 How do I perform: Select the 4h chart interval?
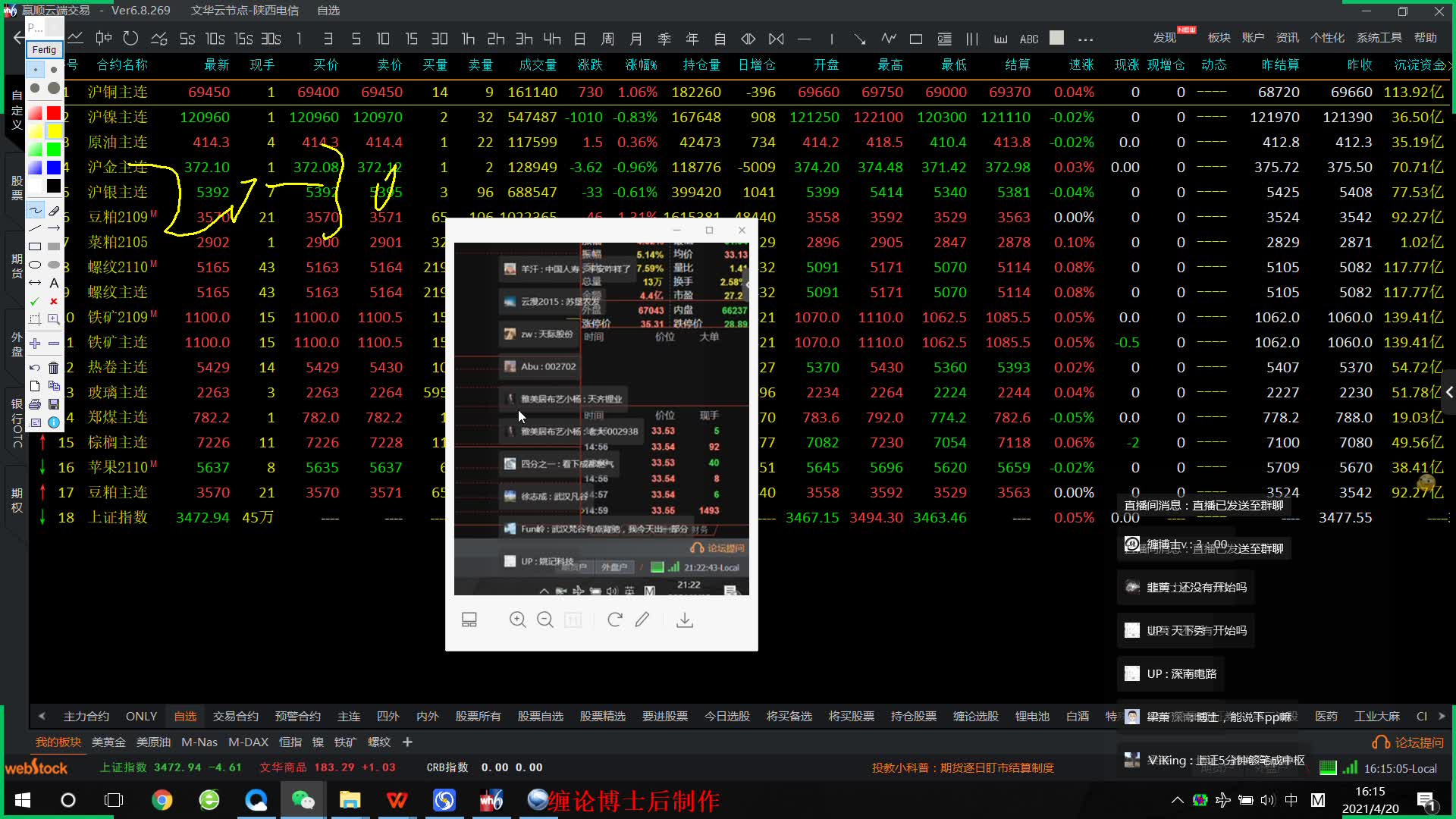[552, 39]
